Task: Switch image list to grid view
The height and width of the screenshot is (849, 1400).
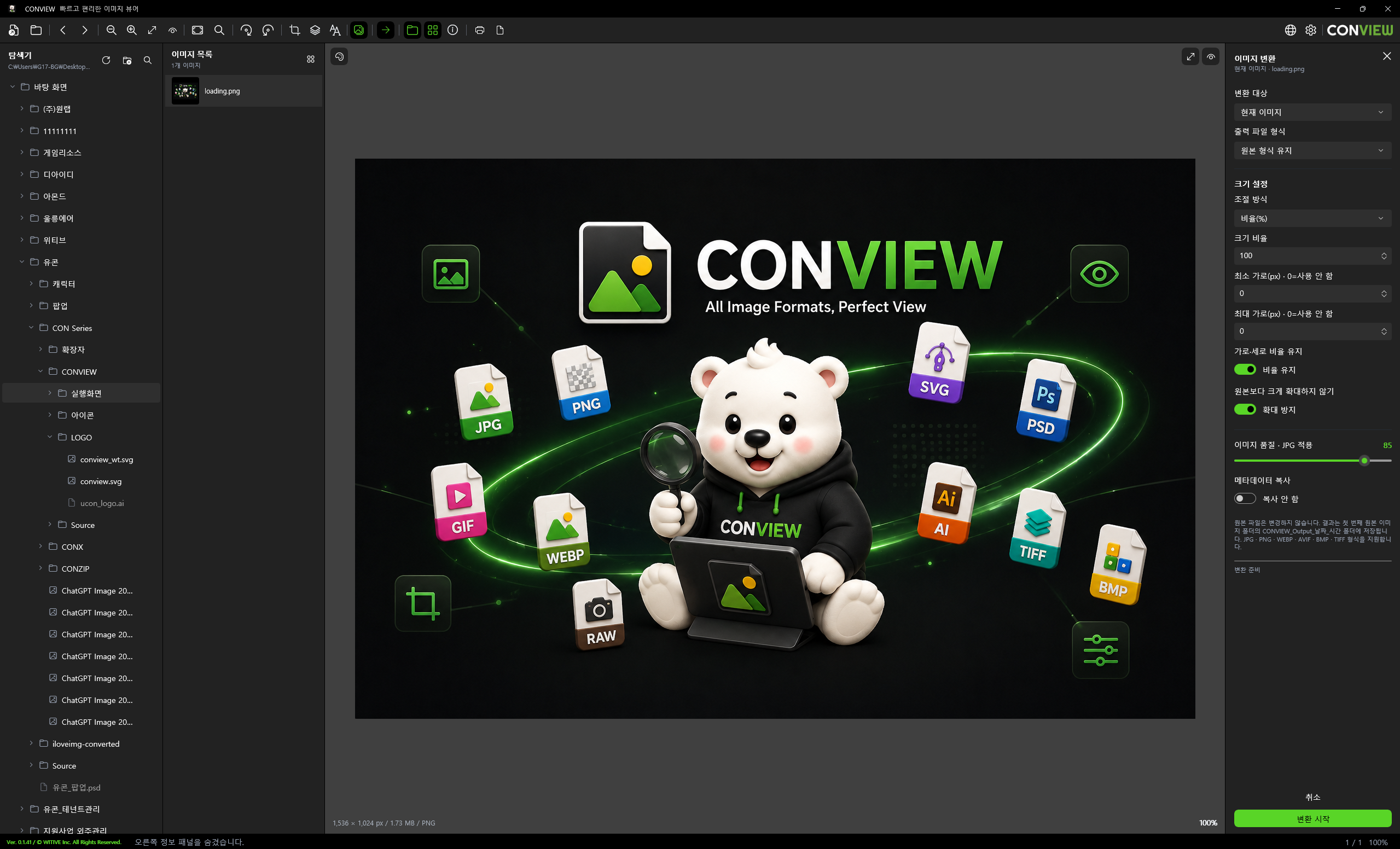Action: click(311, 59)
